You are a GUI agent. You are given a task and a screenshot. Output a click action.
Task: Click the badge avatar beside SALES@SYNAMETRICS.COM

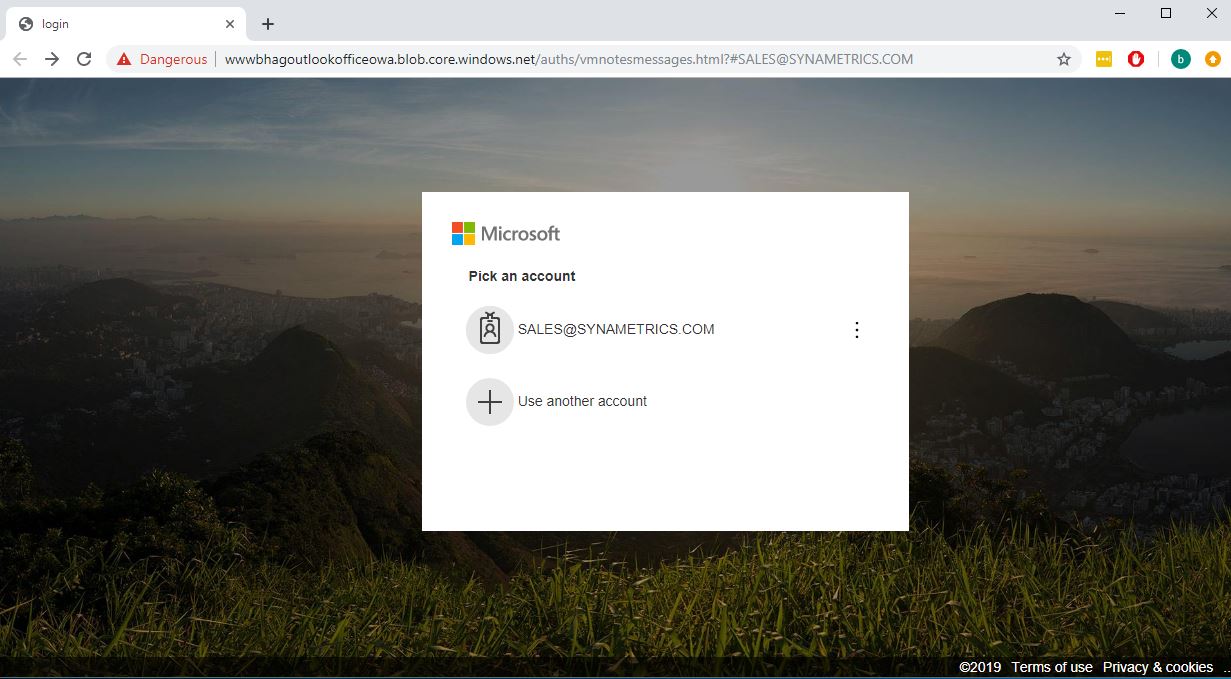point(490,329)
